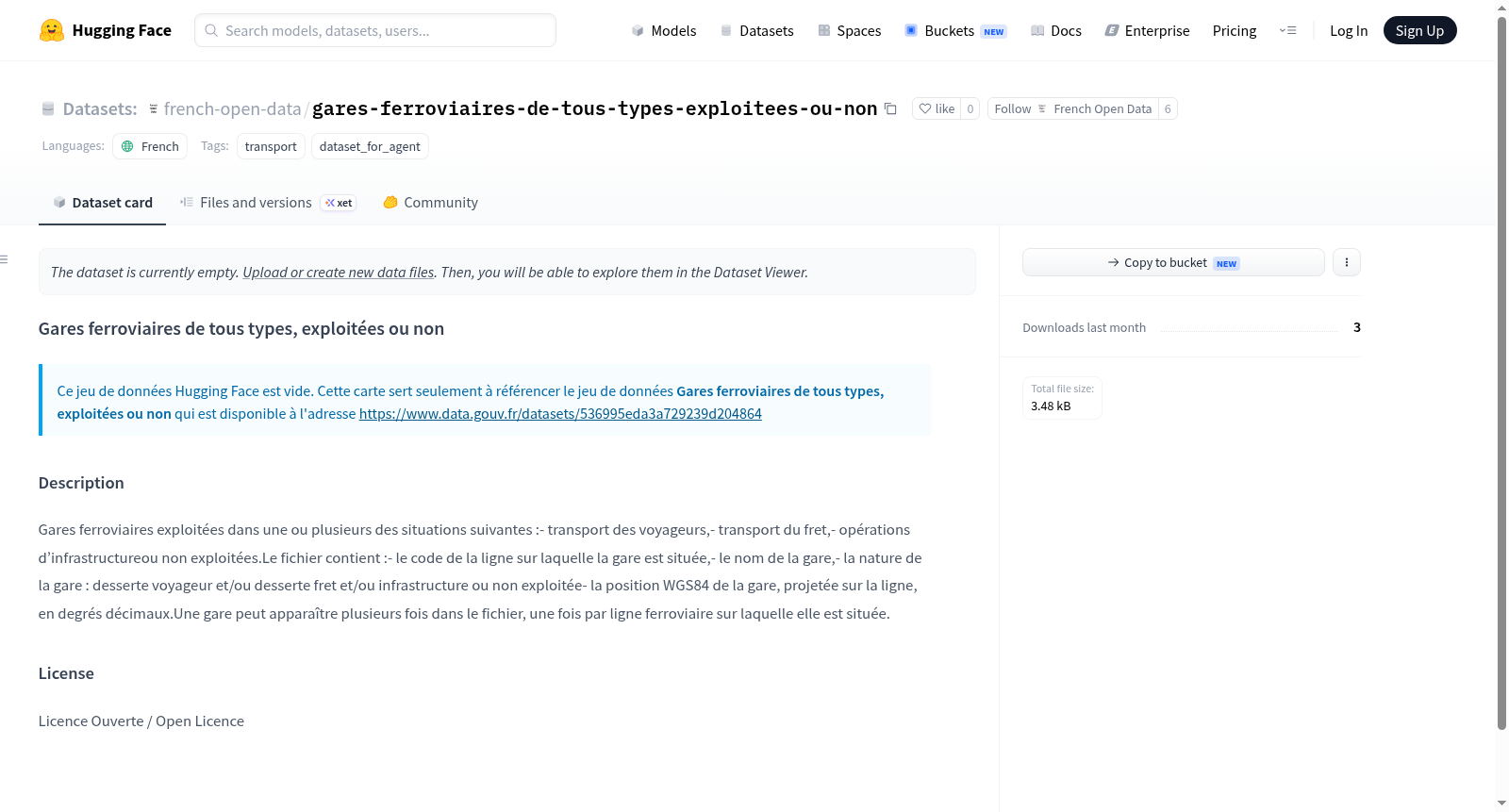Screen dimensions: 1509x812
Task: Switch to Files and versions tab
Action: tap(268, 203)
